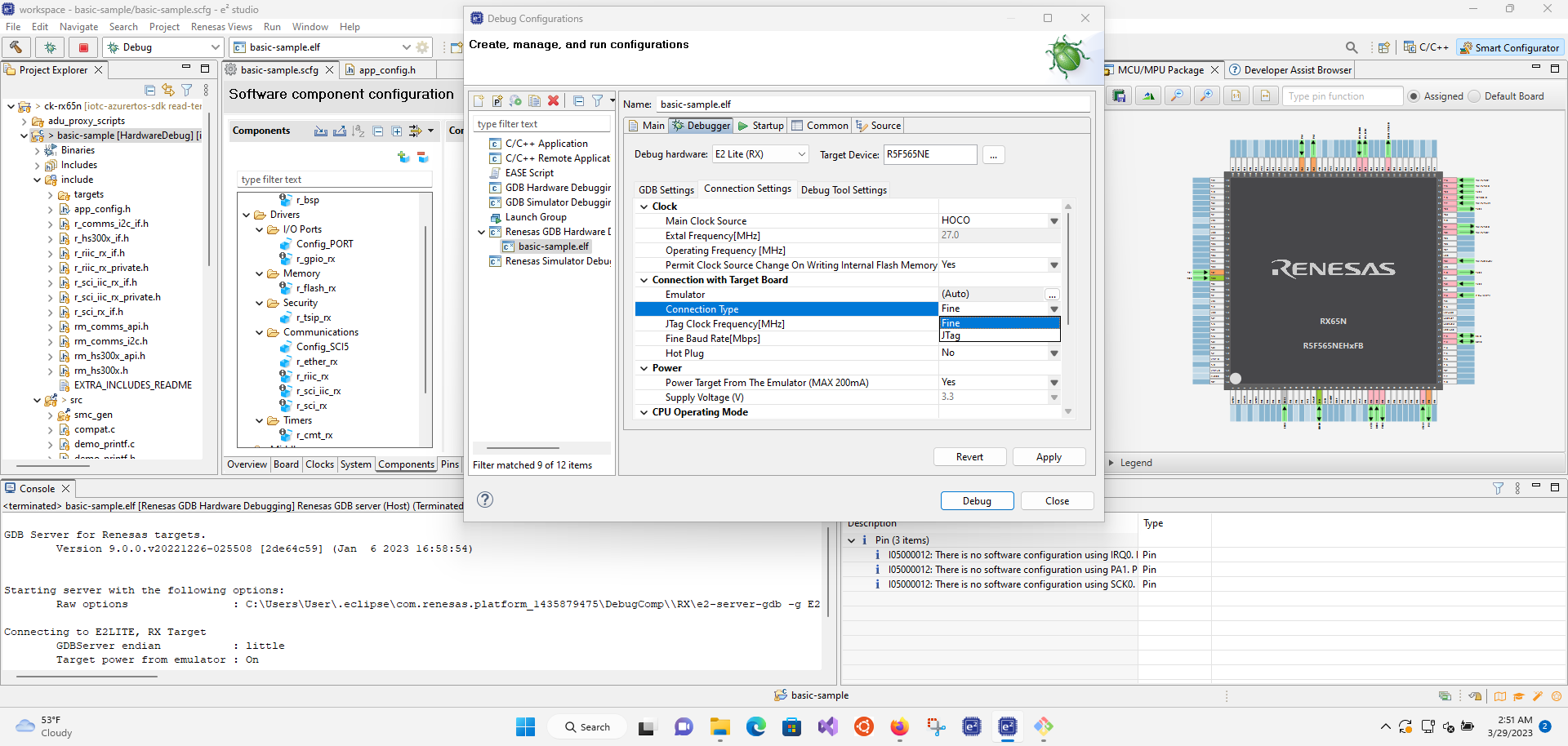Click the export configuration icon in Components header

click(340, 131)
